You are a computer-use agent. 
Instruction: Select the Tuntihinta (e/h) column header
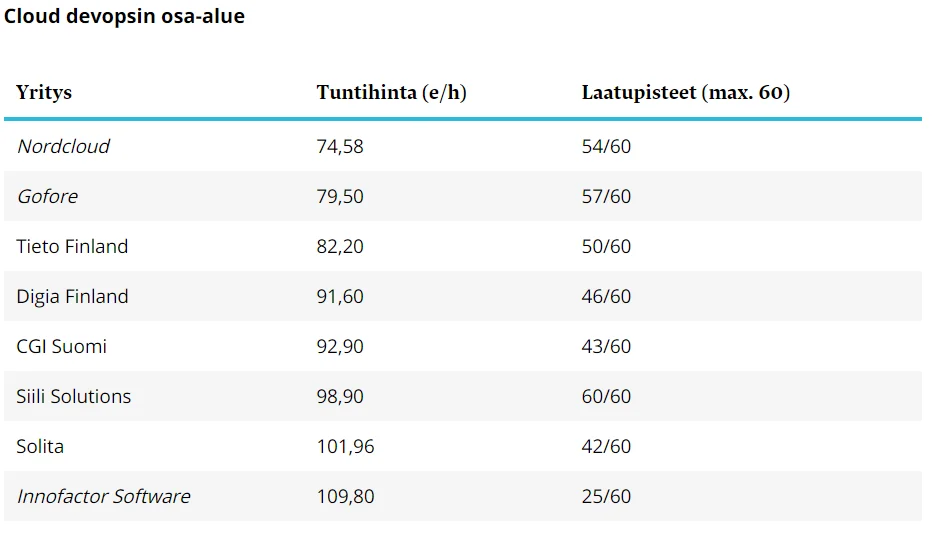coord(391,93)
